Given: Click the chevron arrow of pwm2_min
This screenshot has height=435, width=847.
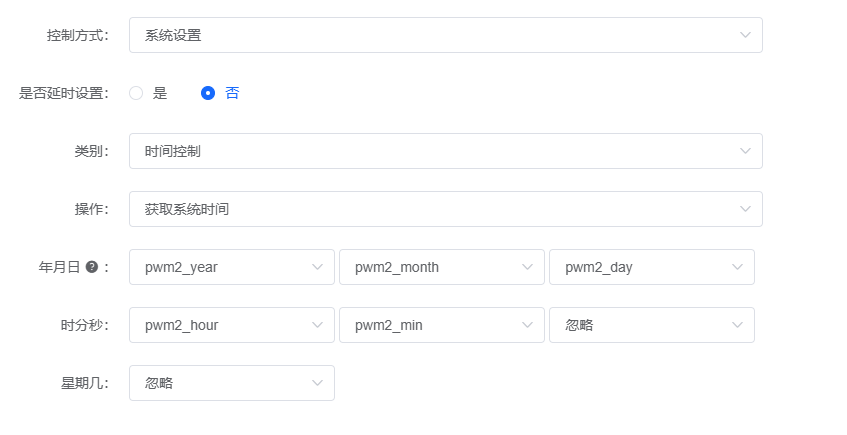Looking at the screenshot, I should point(527,325).
